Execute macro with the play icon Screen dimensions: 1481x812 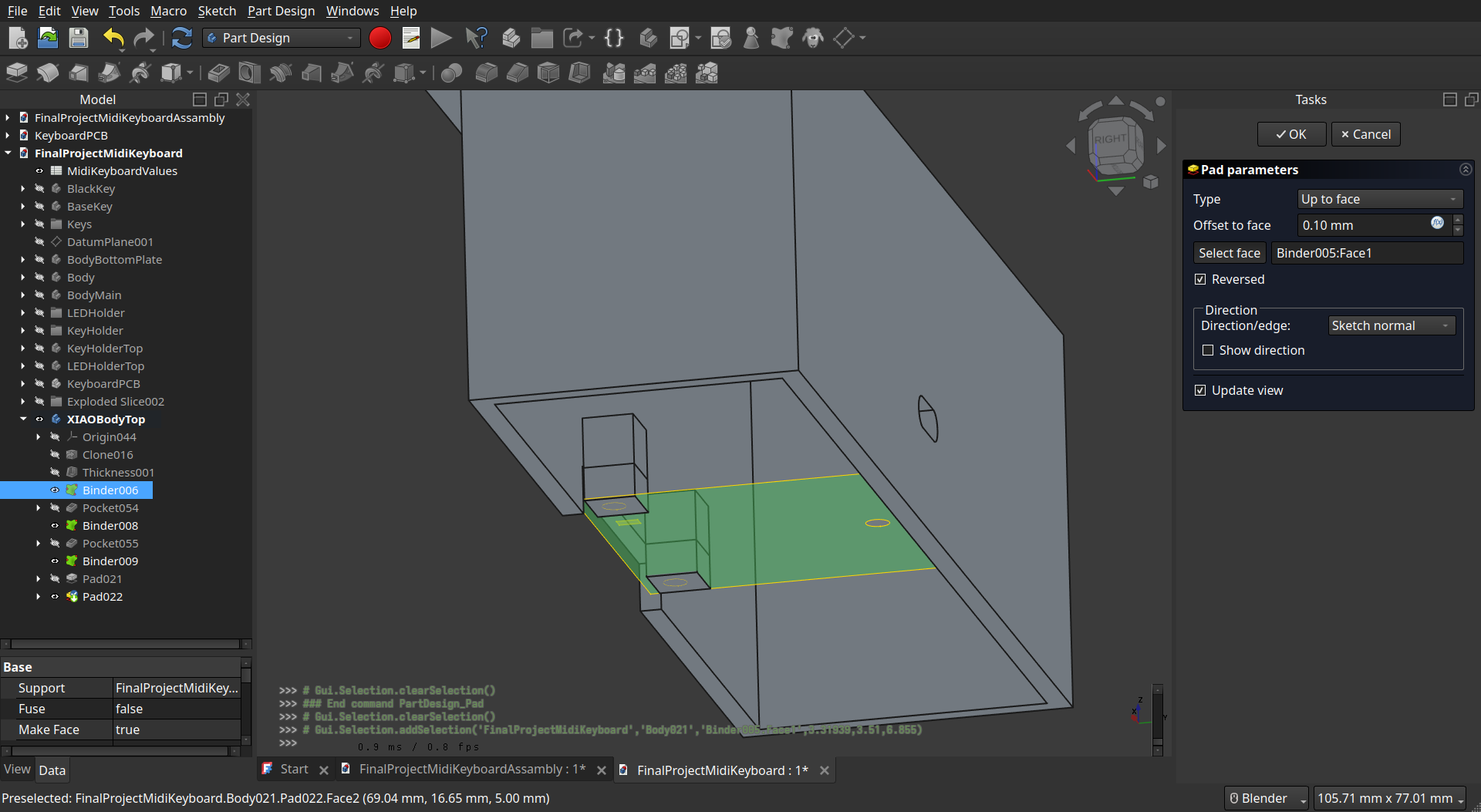click(x=441, y=38)
